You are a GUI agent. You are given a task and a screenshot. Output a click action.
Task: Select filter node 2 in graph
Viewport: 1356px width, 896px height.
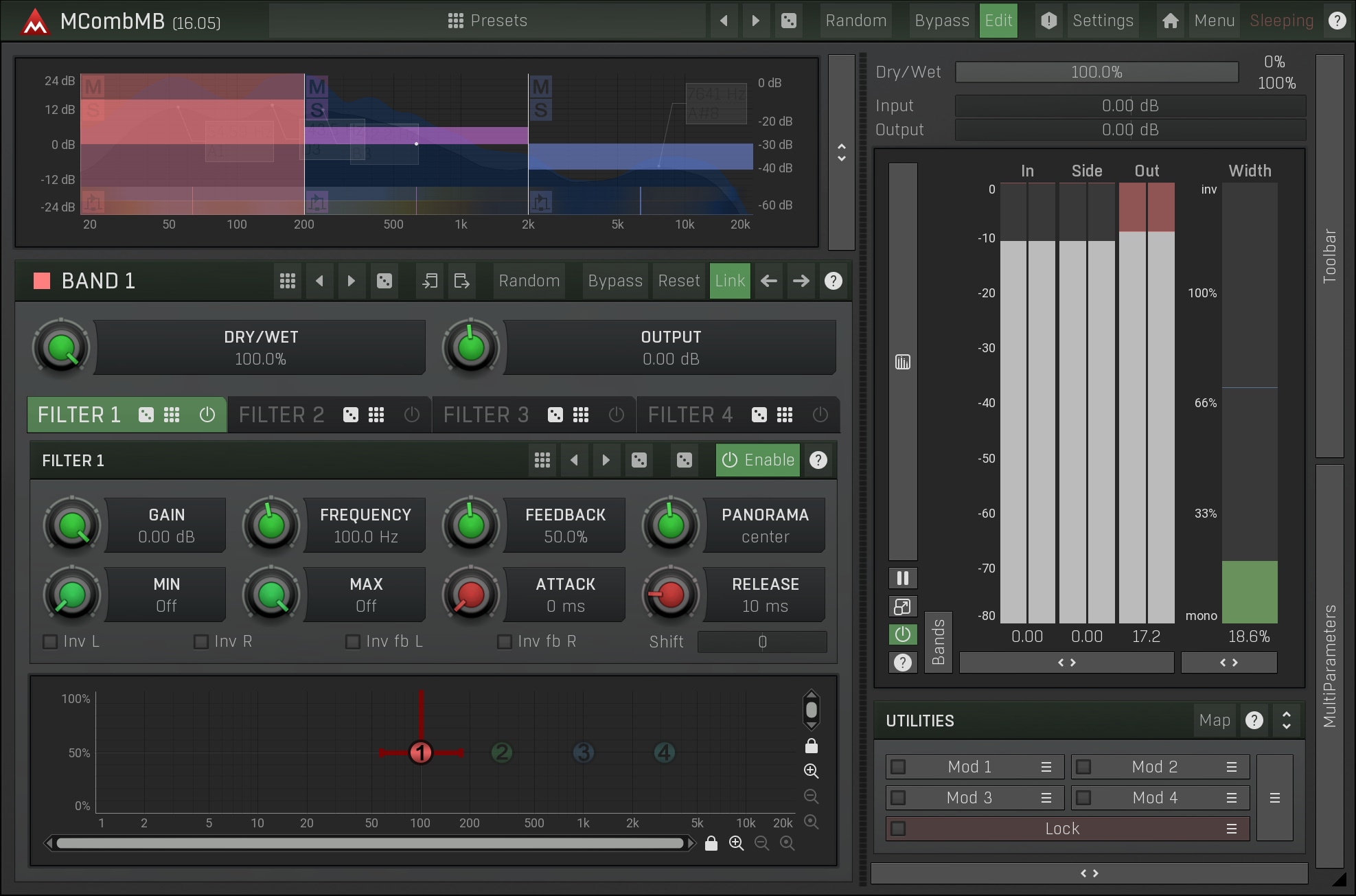pos(502,753)
